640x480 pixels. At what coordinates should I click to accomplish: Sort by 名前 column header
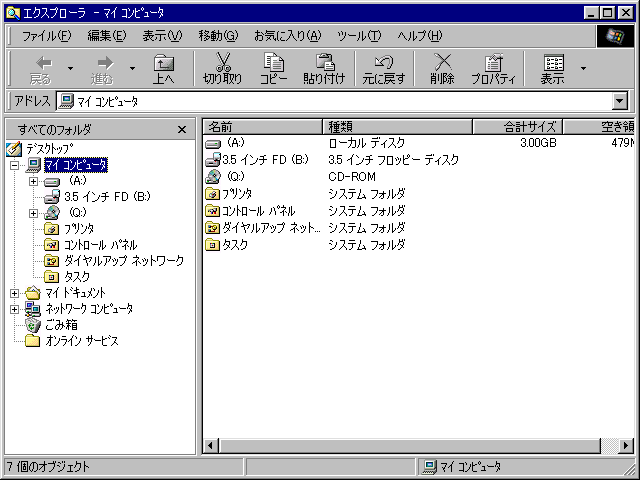point(263,127)
